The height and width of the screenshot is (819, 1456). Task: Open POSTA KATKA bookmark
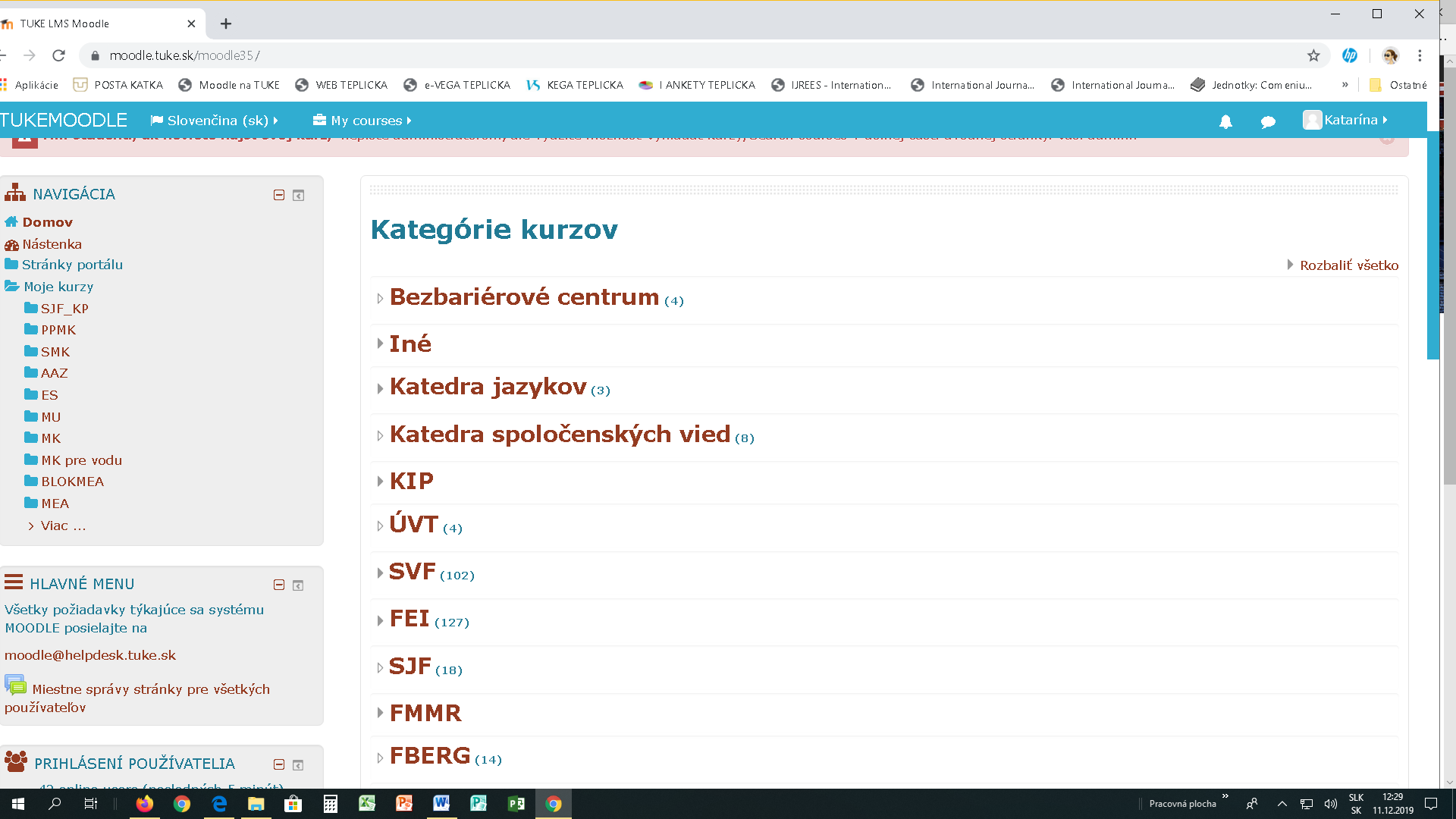118,85
